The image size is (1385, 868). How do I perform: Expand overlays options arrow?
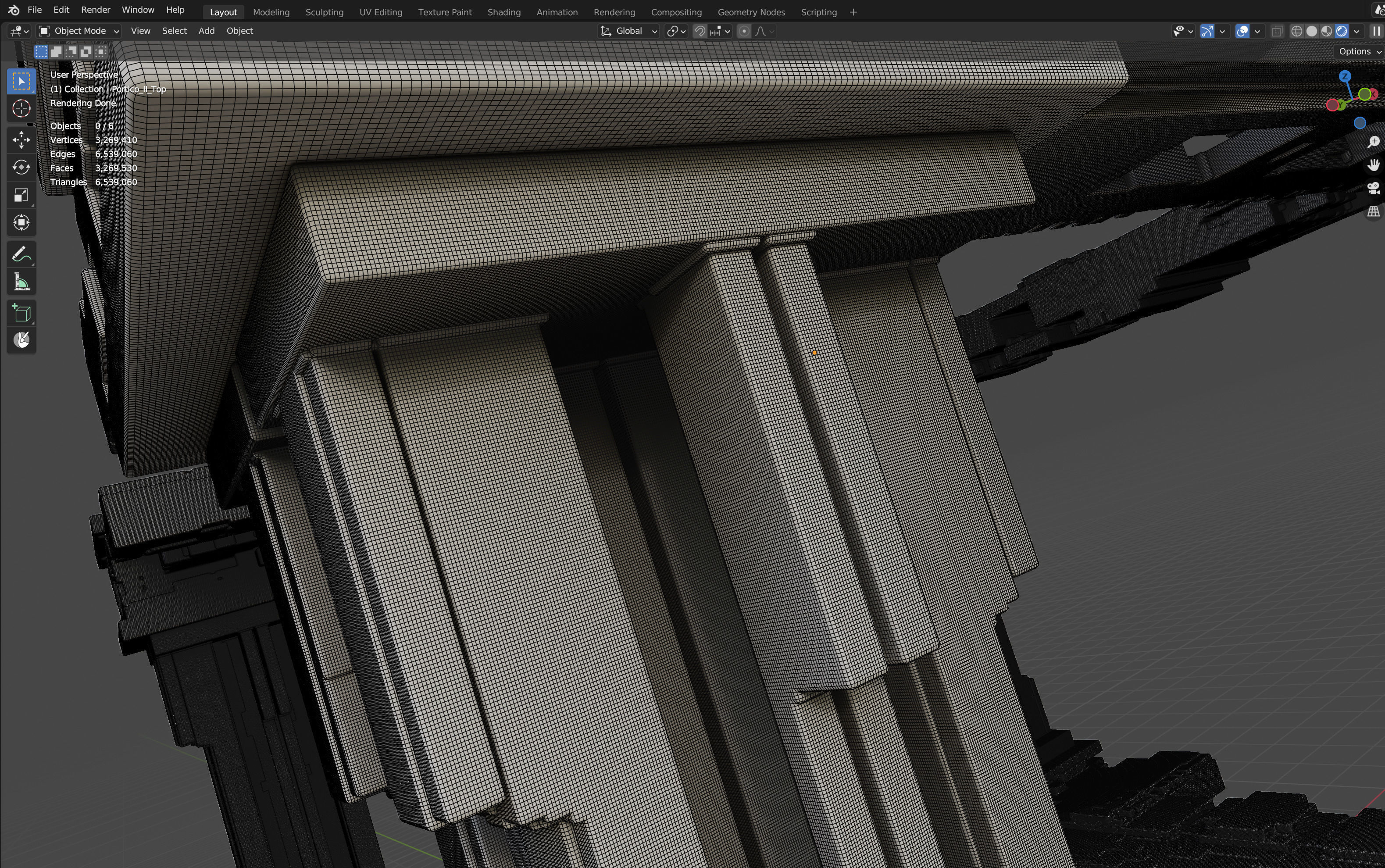coord(1257,31)
